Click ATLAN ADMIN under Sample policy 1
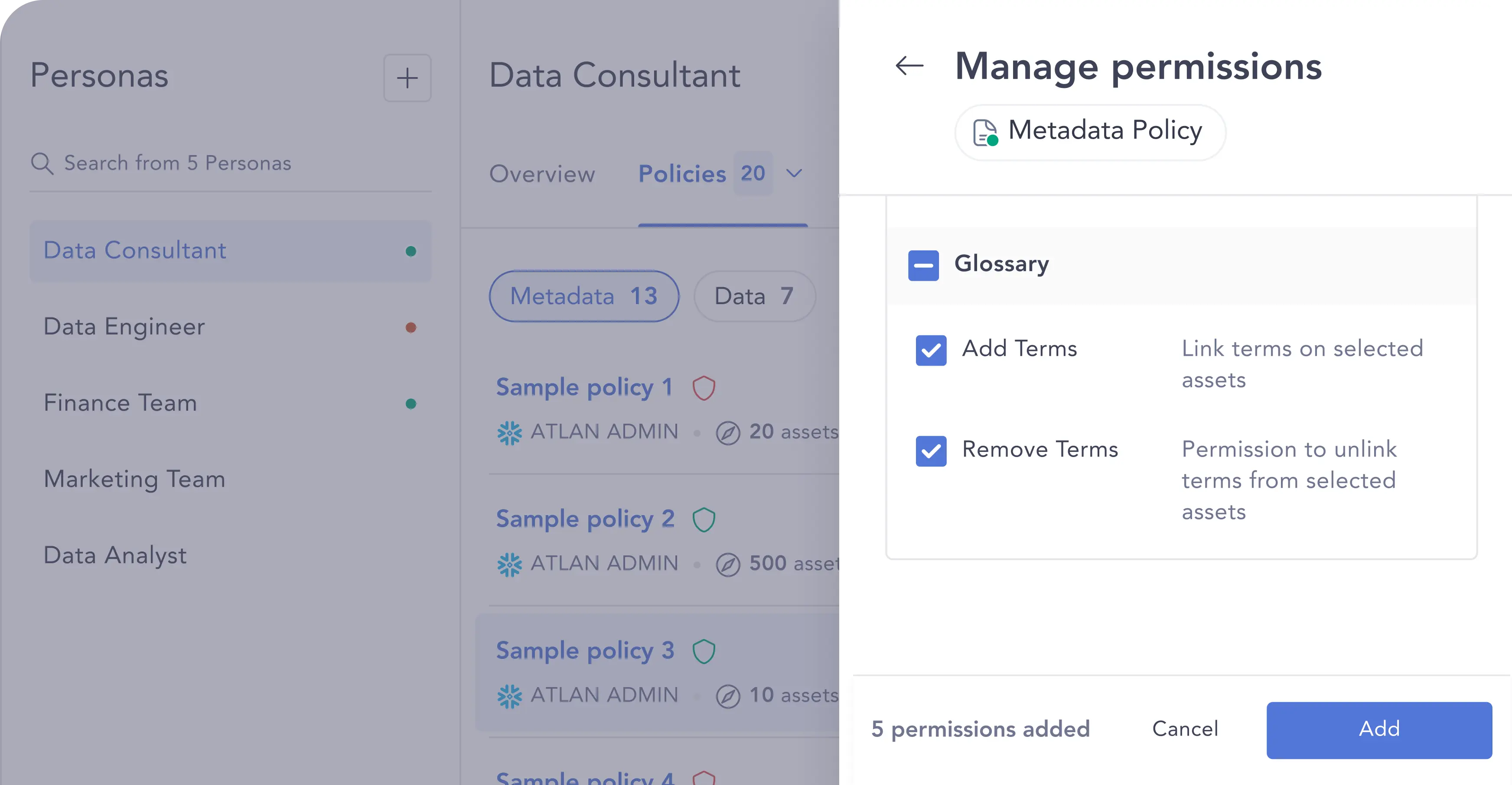The height and width of the screenshot is (785, 1512). [x=605, y=432]
